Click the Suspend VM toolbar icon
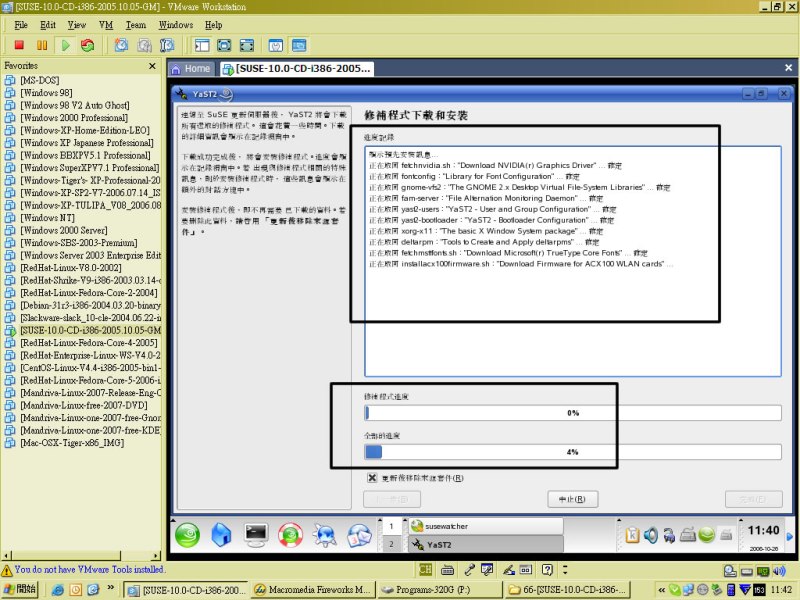Image resolution: width=800 pixels, height=600 pixels. pos(42,45)
